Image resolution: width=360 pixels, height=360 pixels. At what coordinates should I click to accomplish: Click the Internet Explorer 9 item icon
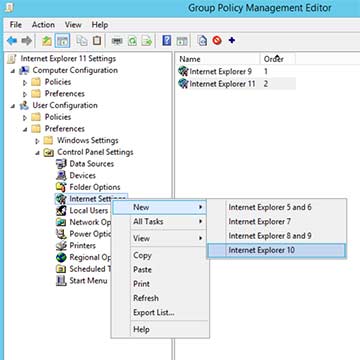[x=183, y=71]
